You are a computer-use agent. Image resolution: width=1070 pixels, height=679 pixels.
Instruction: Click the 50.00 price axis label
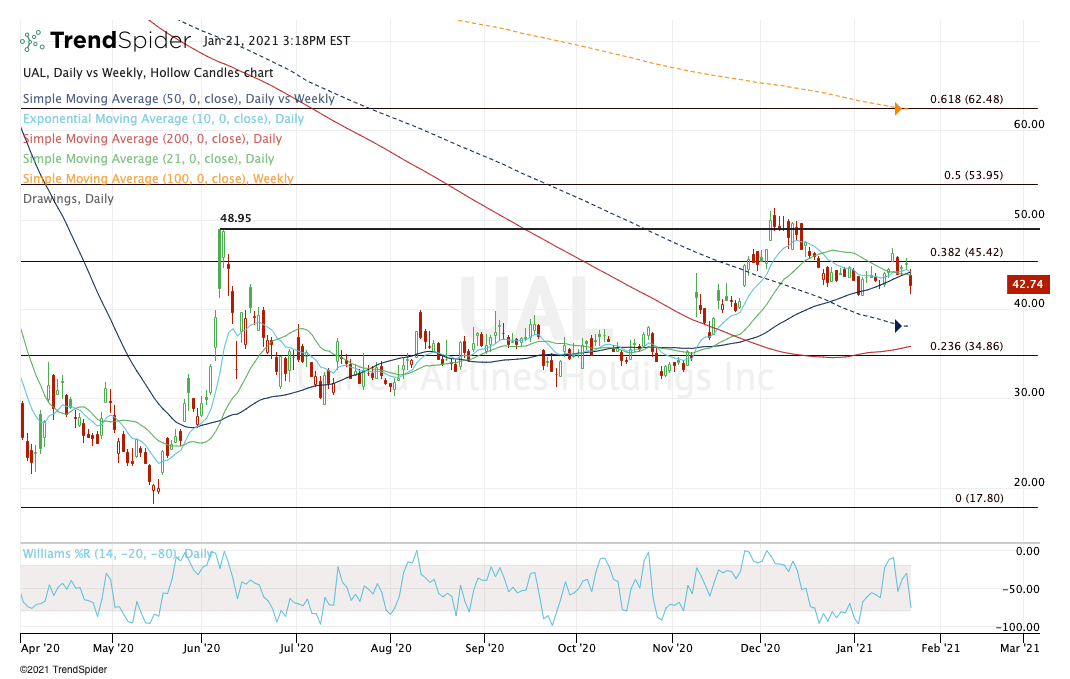1028,214
